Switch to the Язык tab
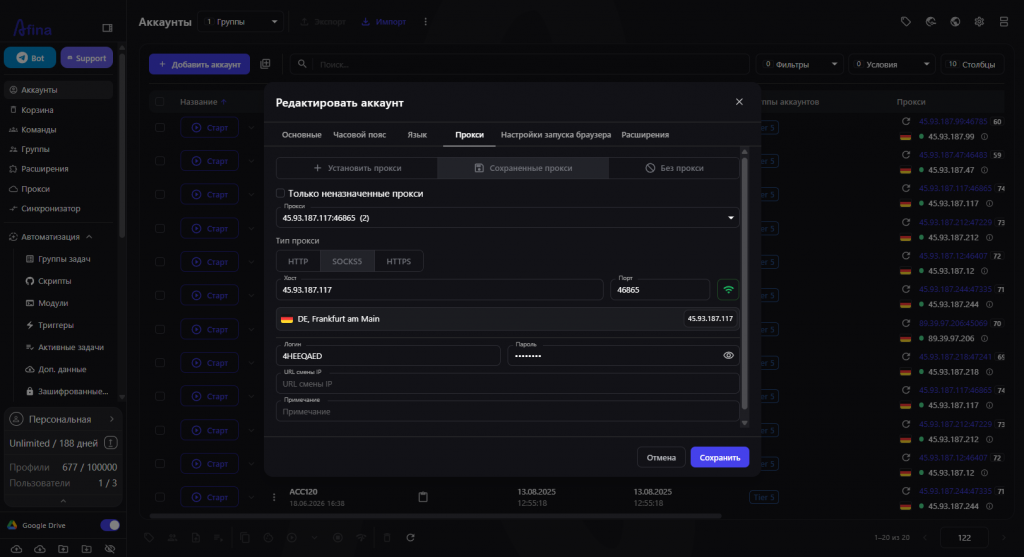Viewport: 1024px width, 557px height. [x=417, y=135]
